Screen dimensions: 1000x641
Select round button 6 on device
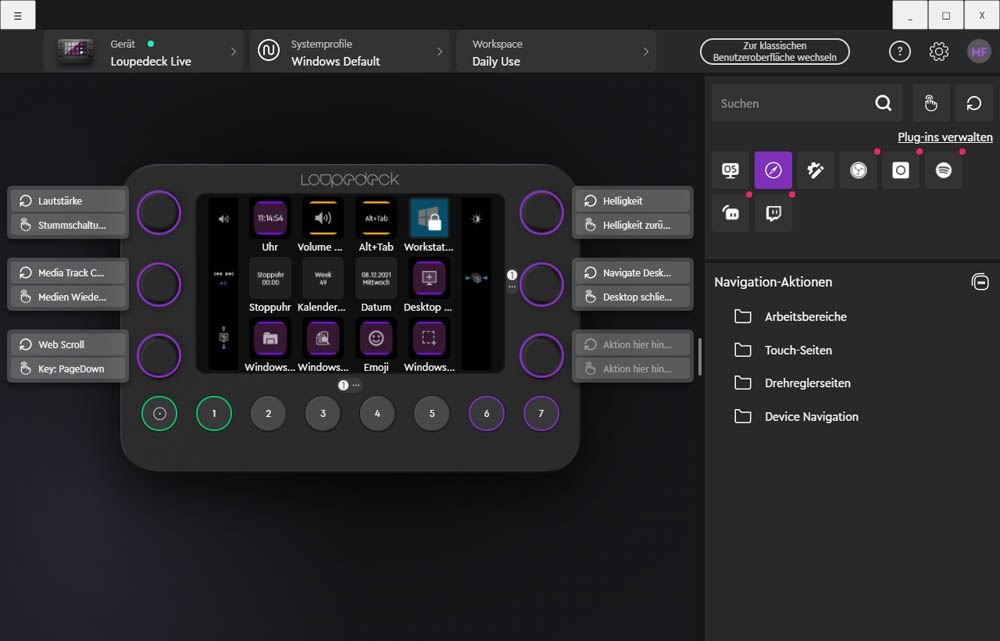(x=487, y=413)
